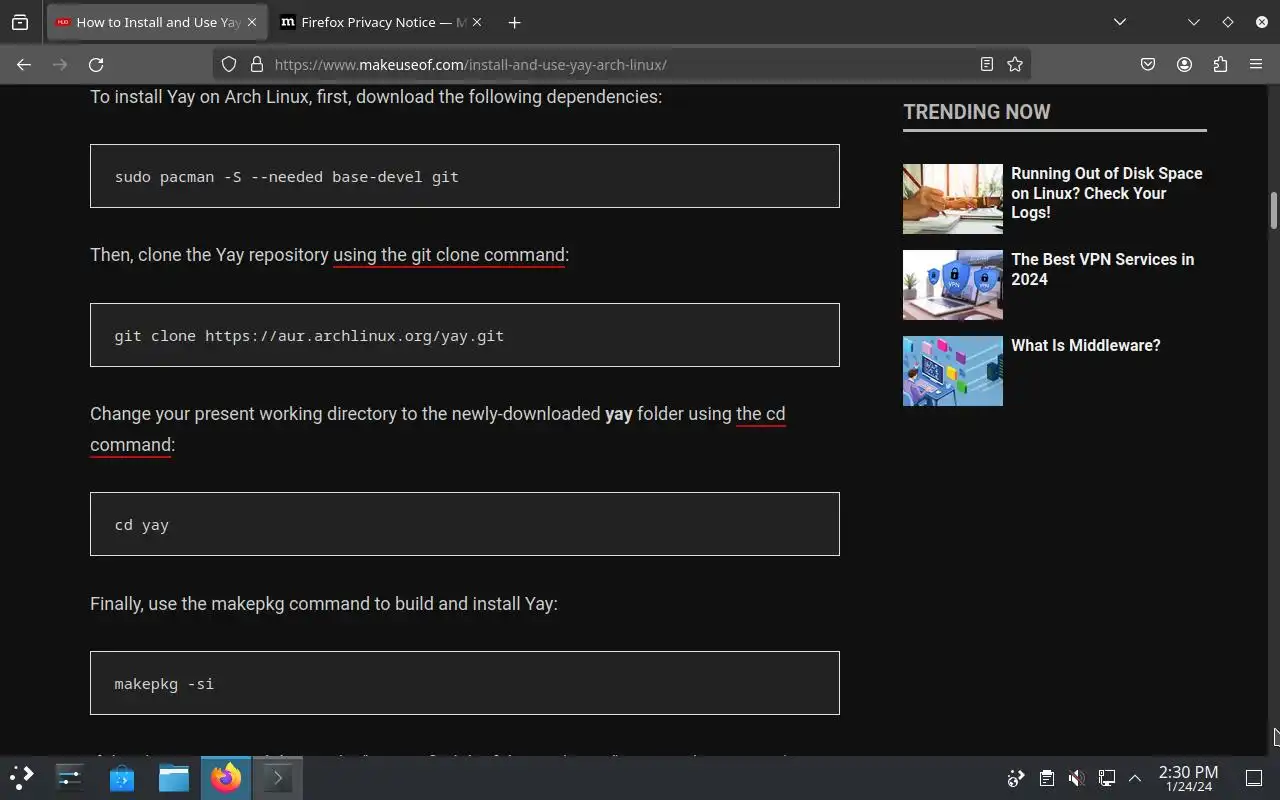This screenshot has height=800, width=1280.
Task: Click the URL address field
Action: point(620,64)
